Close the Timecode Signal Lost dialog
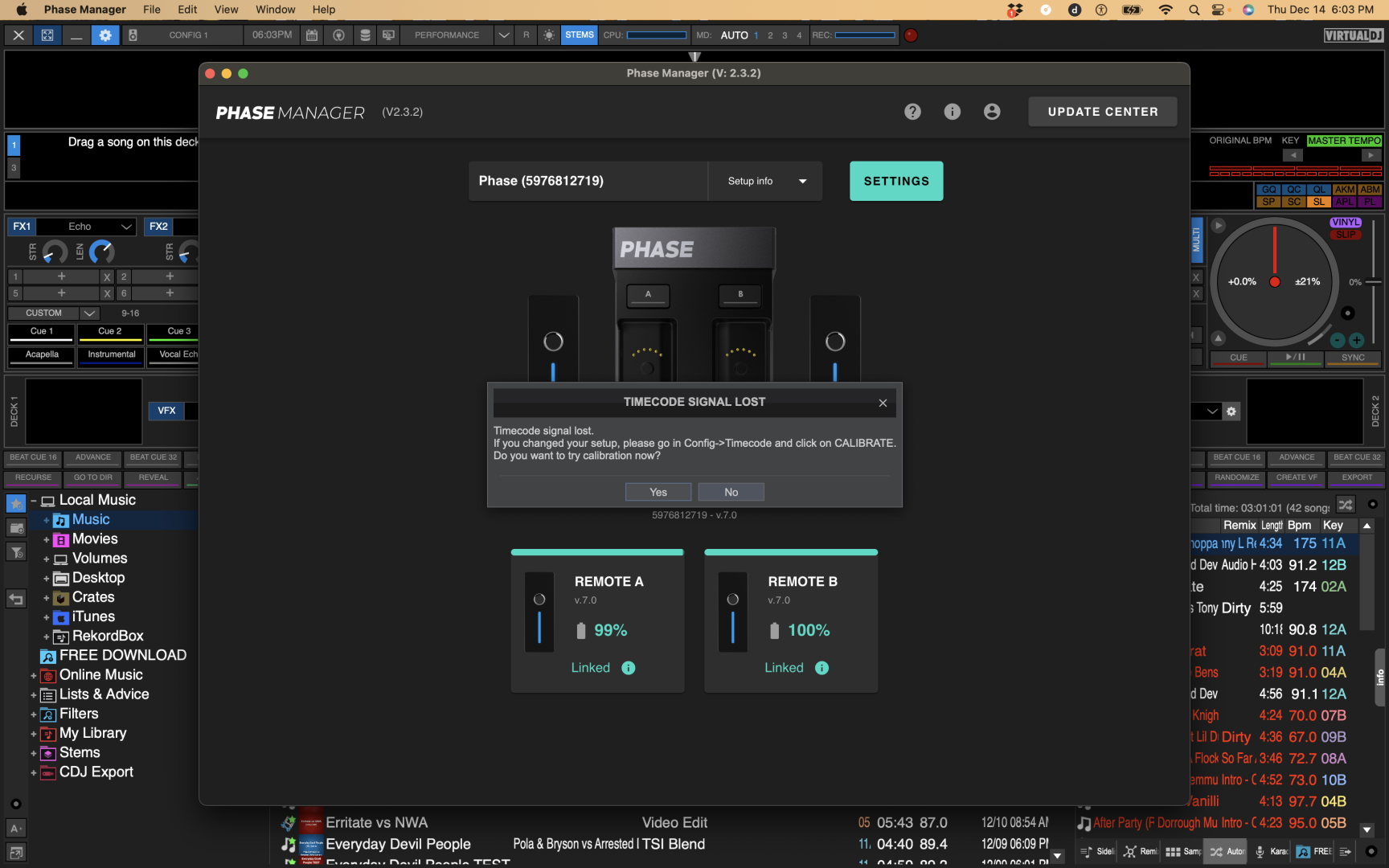This screenshot has width=1389, height=868. (883, 403)
